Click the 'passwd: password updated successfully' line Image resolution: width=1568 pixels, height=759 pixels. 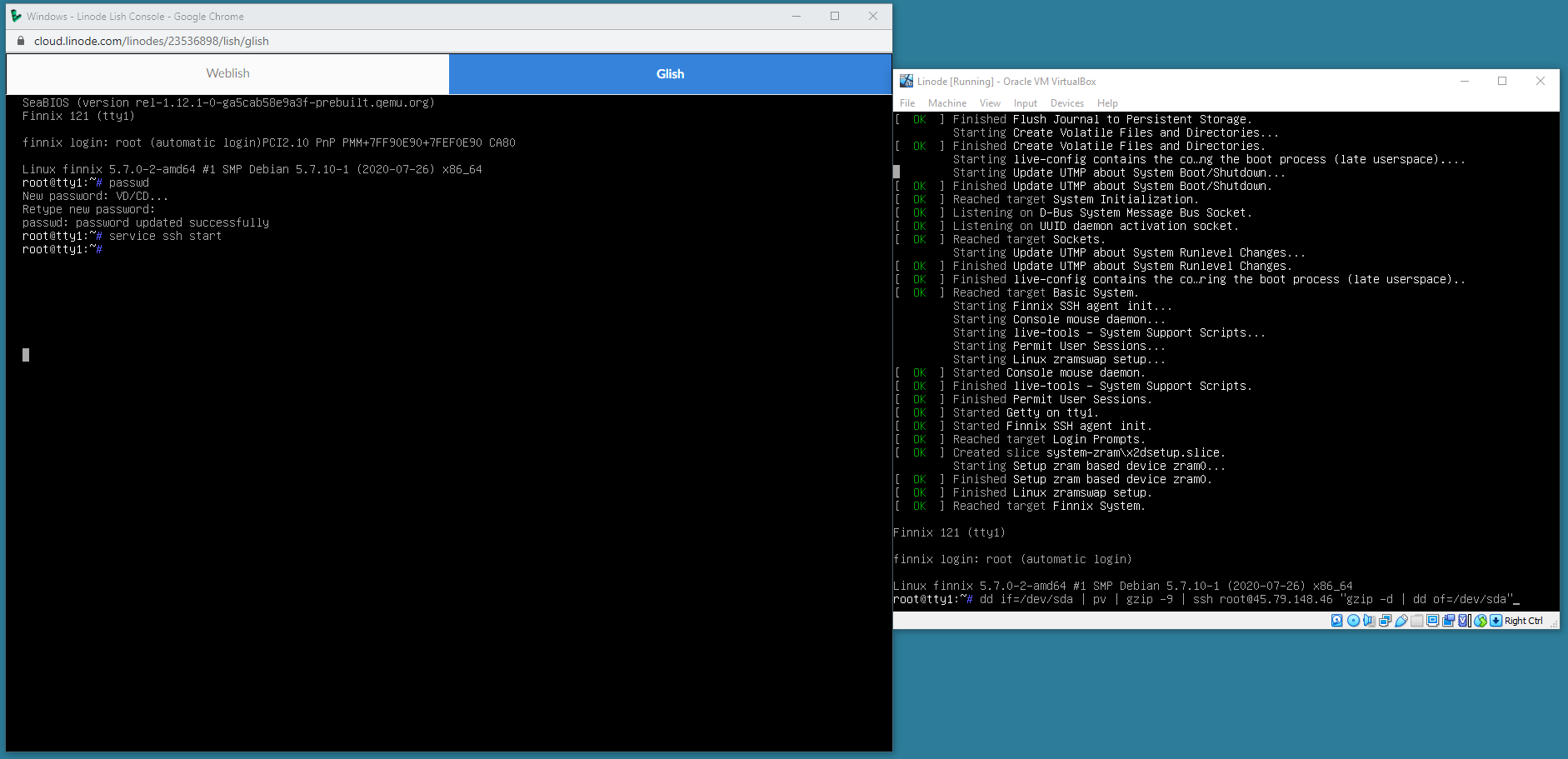click(x=146, y=222)
